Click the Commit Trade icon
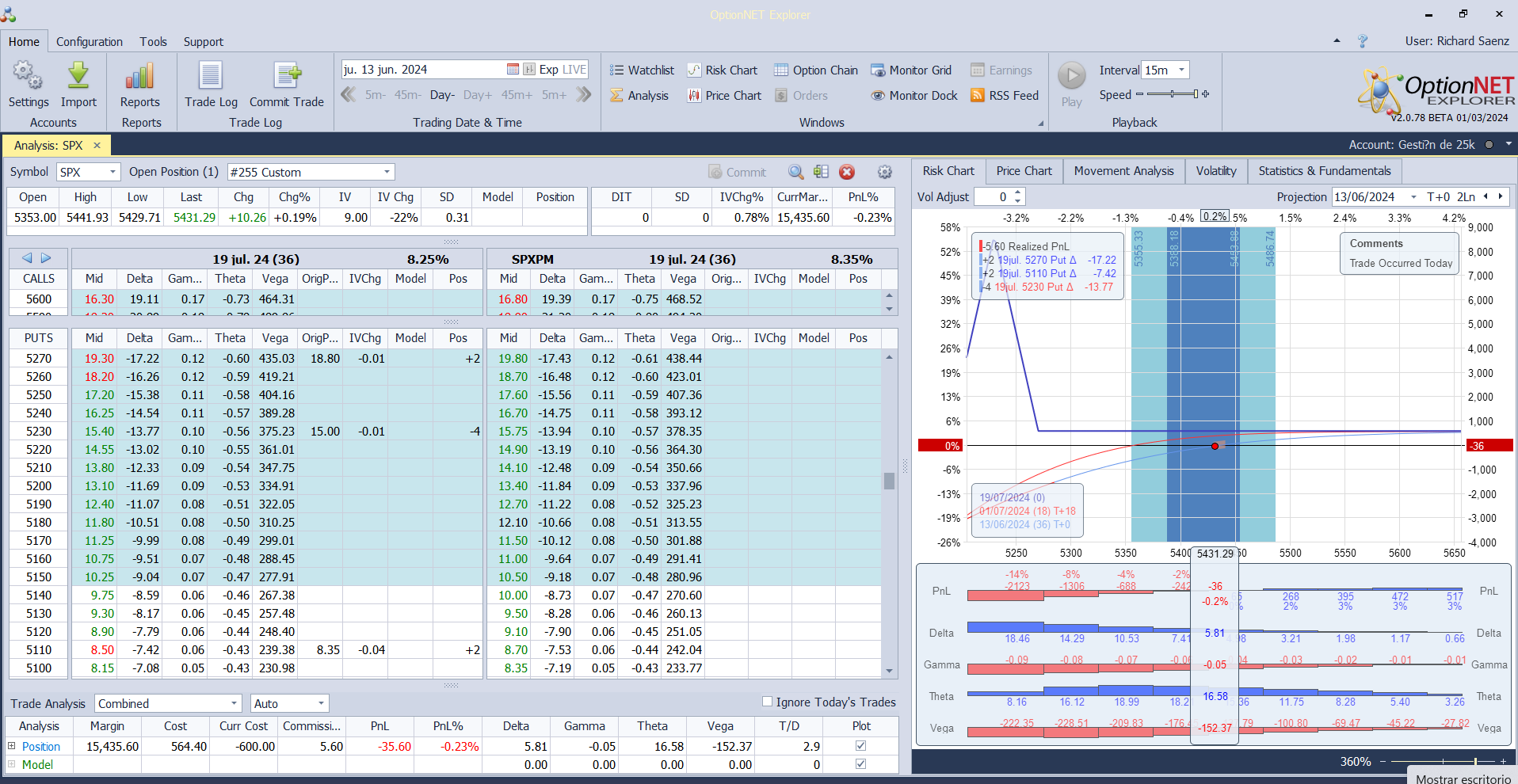Viewport: 1518px width, 784px height. 286,77
